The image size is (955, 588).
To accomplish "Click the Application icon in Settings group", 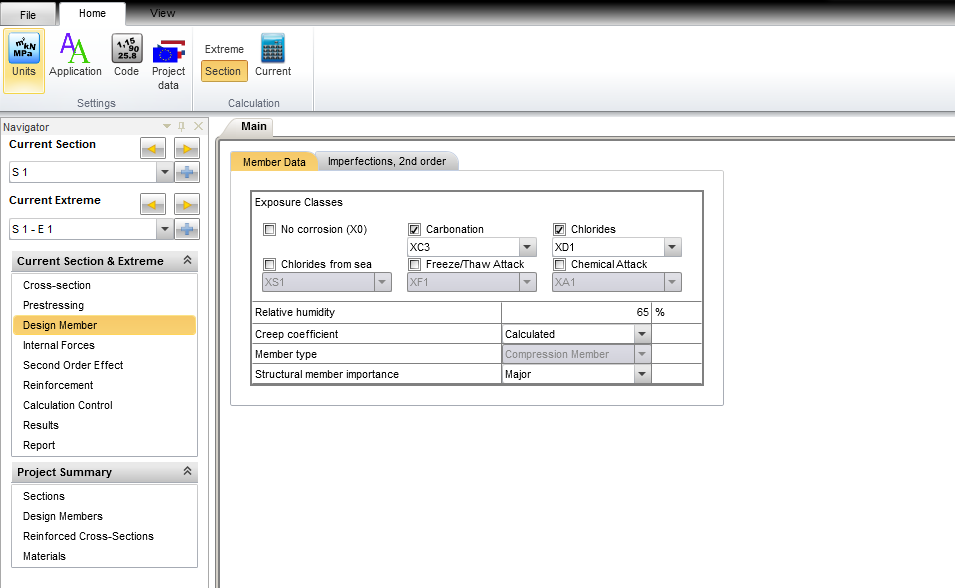I will 75,55.
